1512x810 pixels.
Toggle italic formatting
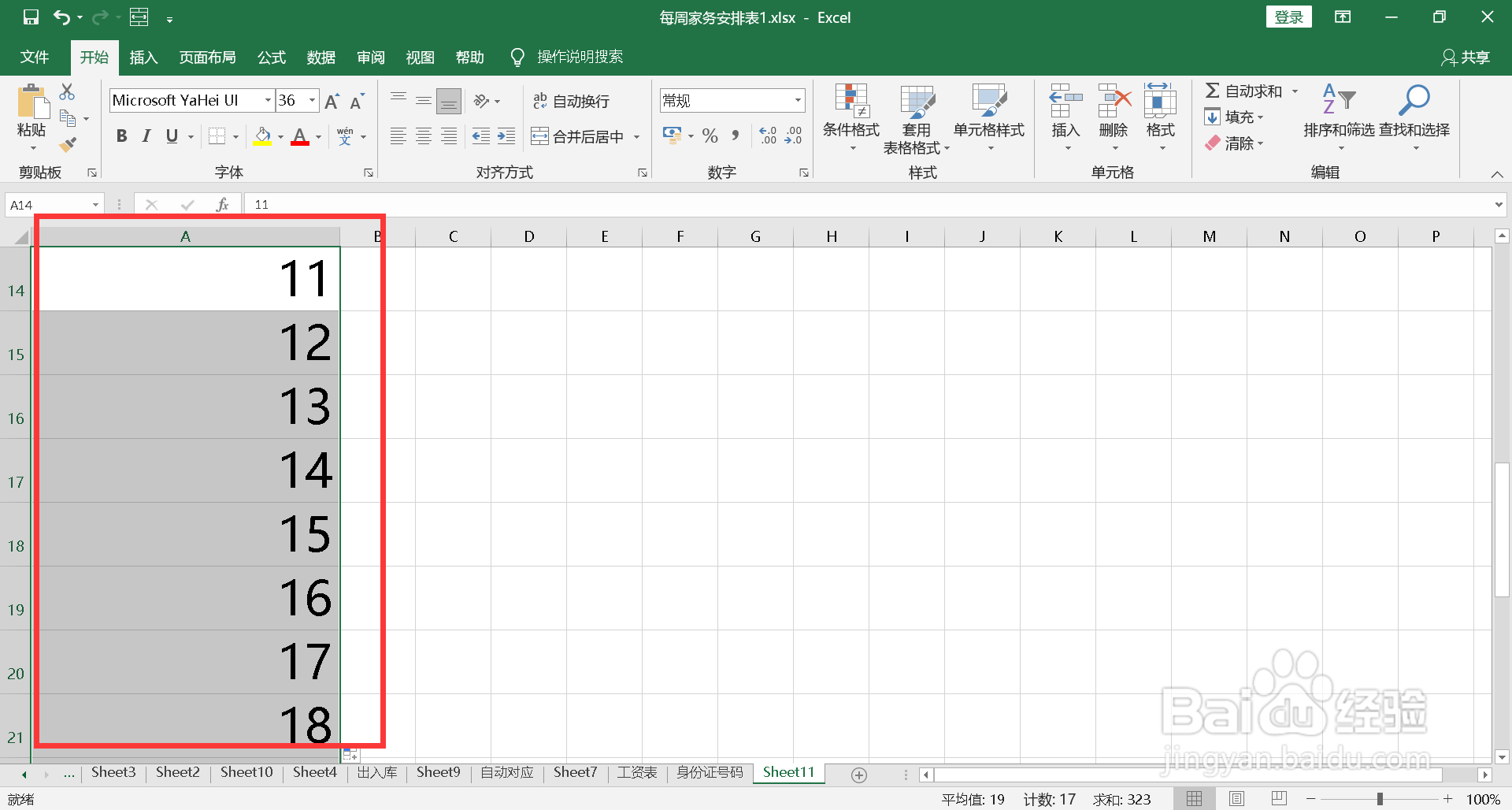coord(146,136)
